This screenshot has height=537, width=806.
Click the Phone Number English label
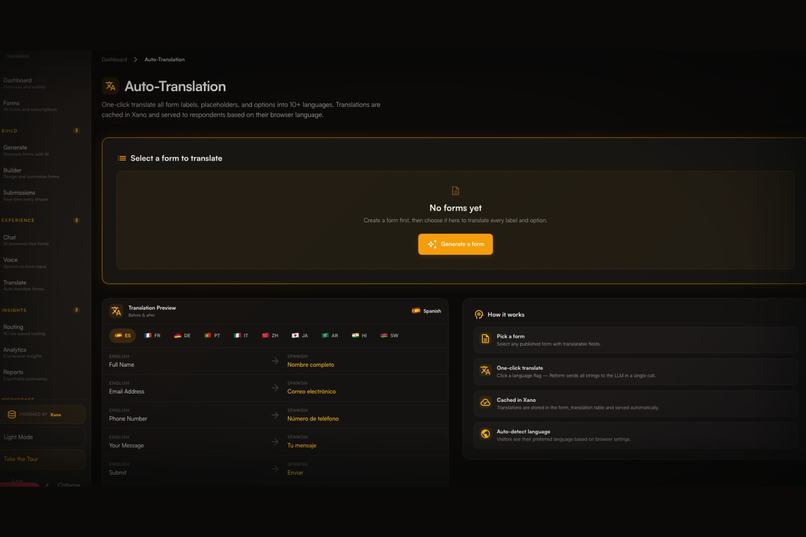tap(128, 418)
